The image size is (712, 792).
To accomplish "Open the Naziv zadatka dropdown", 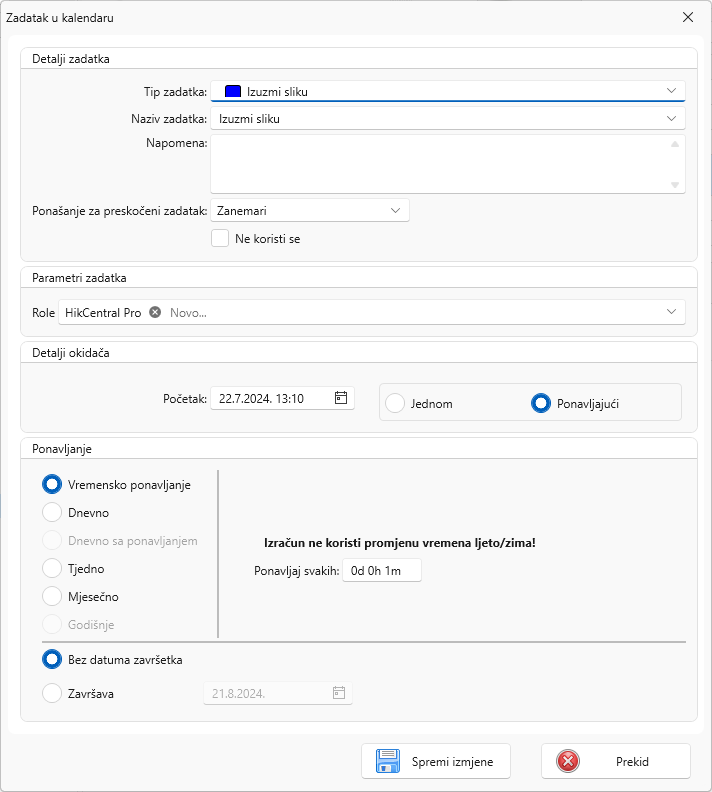I will tap(672, 119).
